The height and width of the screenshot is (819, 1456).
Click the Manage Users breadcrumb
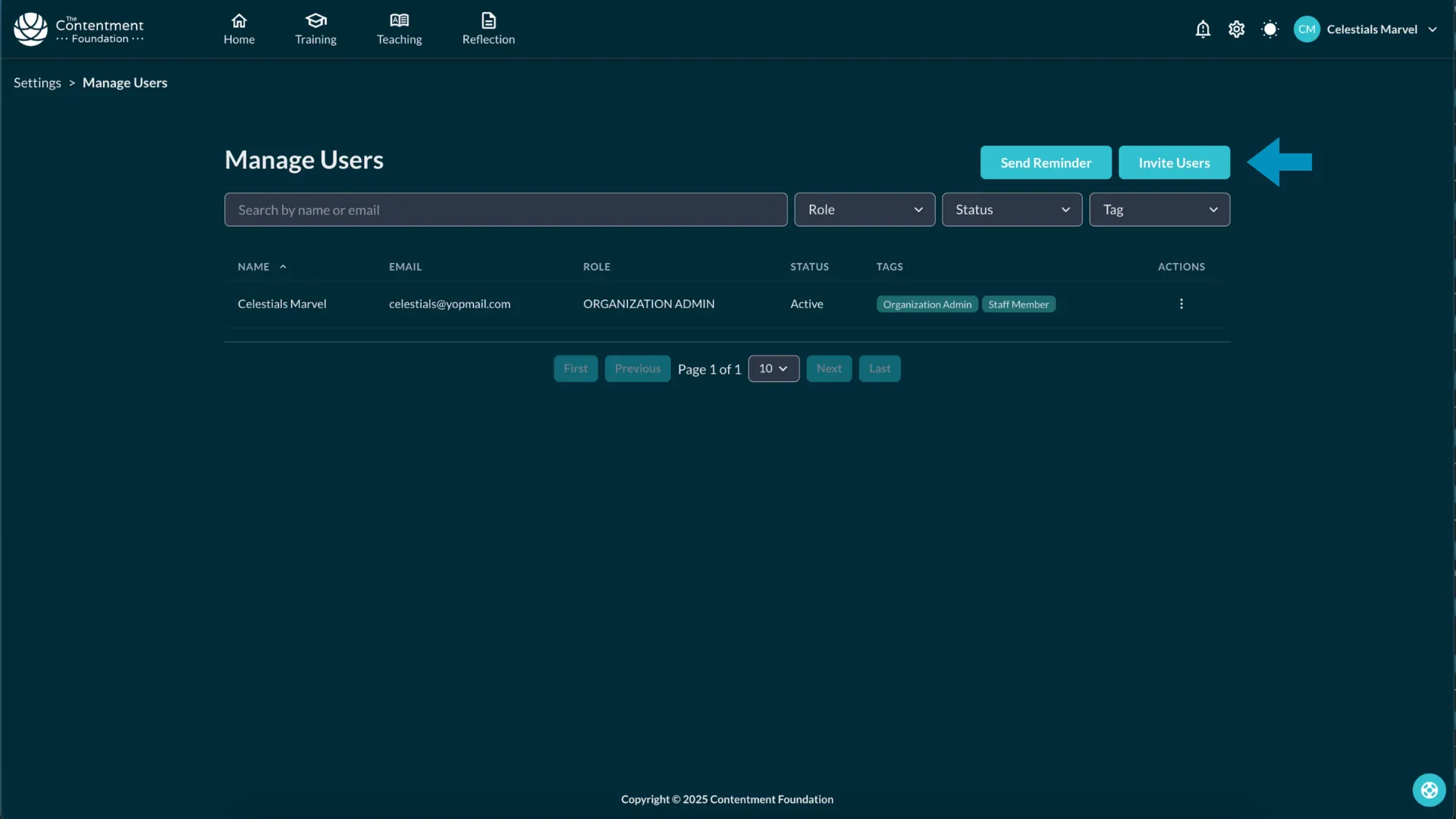125,83
